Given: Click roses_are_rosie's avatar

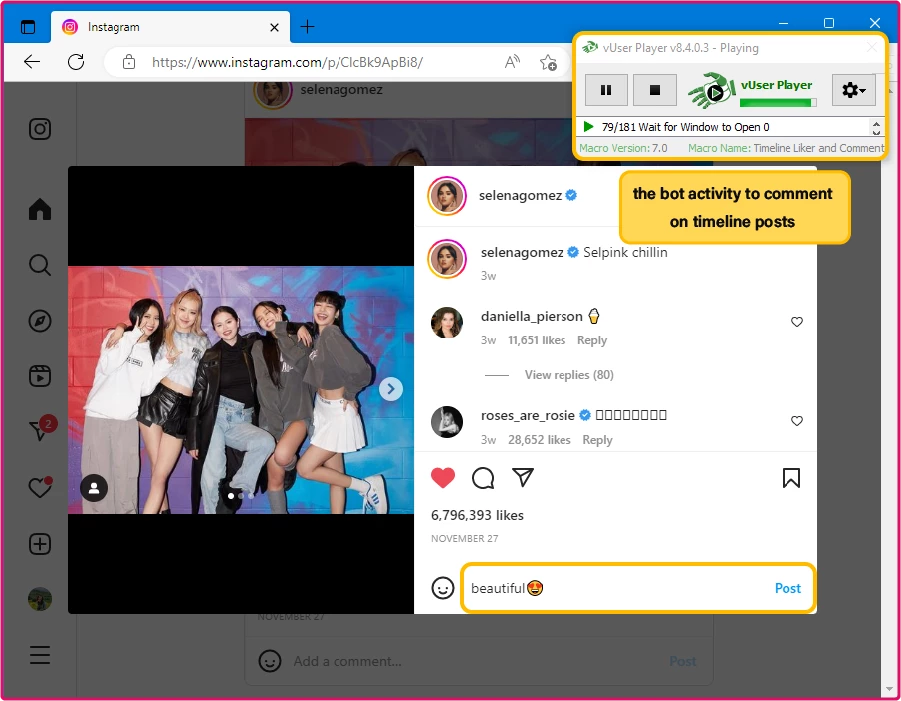Looking at the screenshot, I should (446, 422).
